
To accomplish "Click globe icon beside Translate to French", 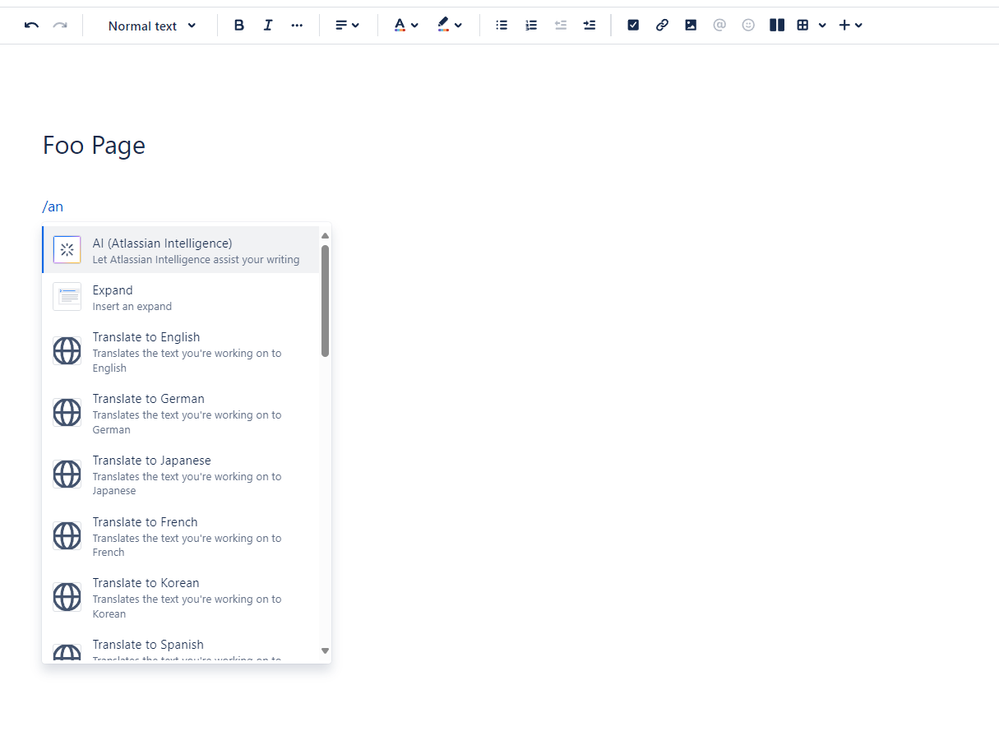I will pyautogui.click(x=67, y=536).
